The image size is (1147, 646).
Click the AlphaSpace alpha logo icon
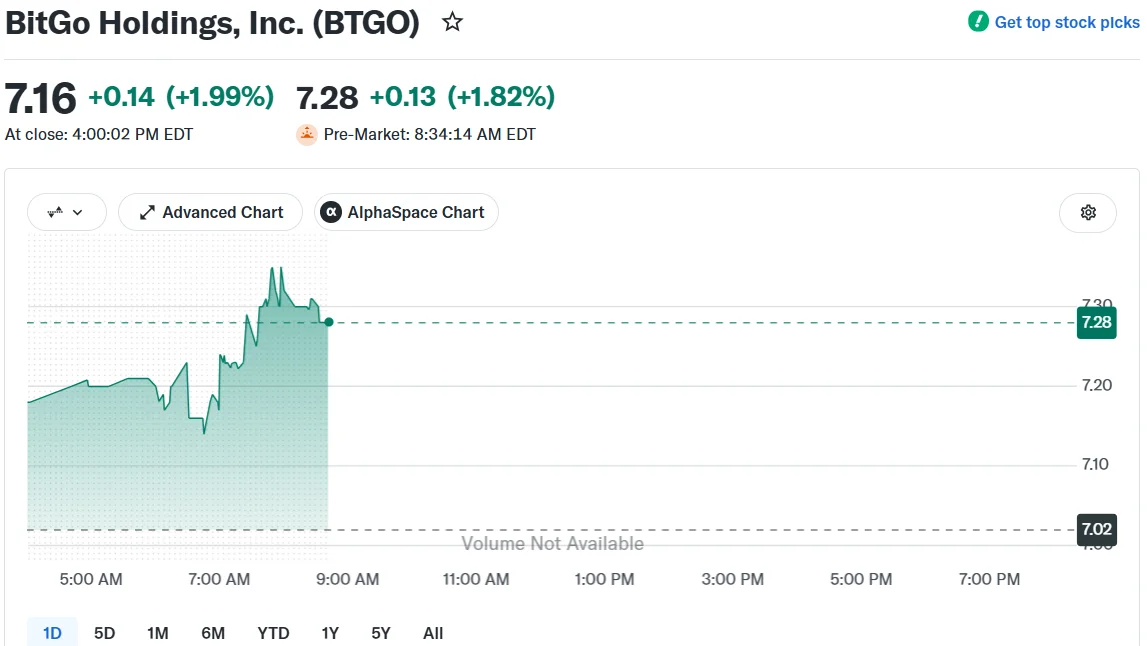click(x=331, y=212)
